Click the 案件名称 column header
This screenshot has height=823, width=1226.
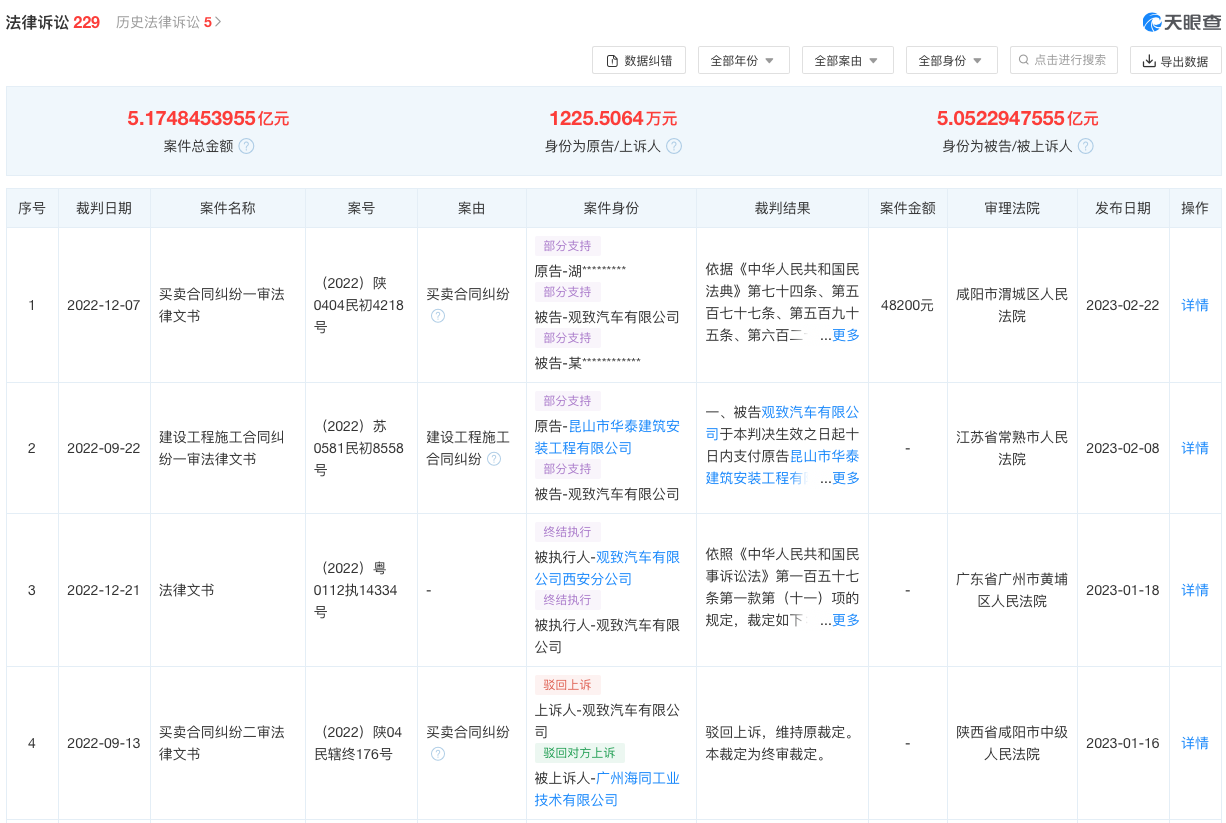coord(227,208)
